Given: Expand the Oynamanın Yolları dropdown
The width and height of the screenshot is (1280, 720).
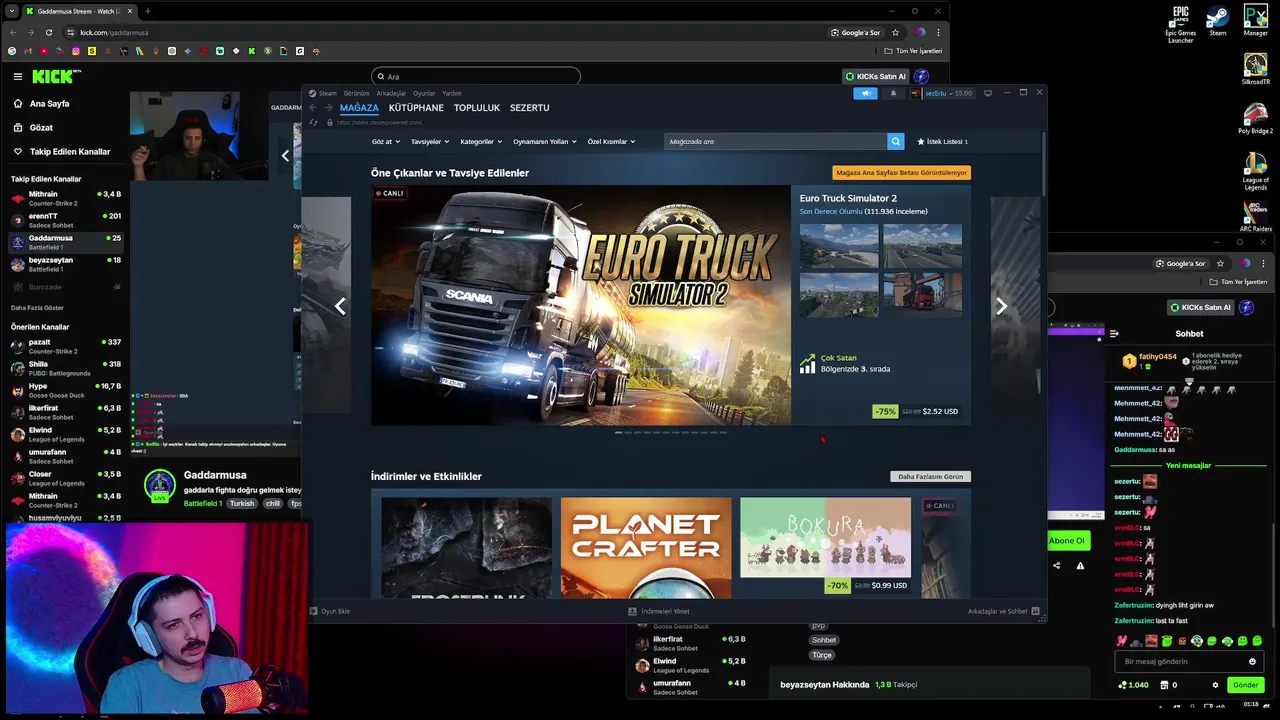Looking at the screenshot, I should point(545,142).
